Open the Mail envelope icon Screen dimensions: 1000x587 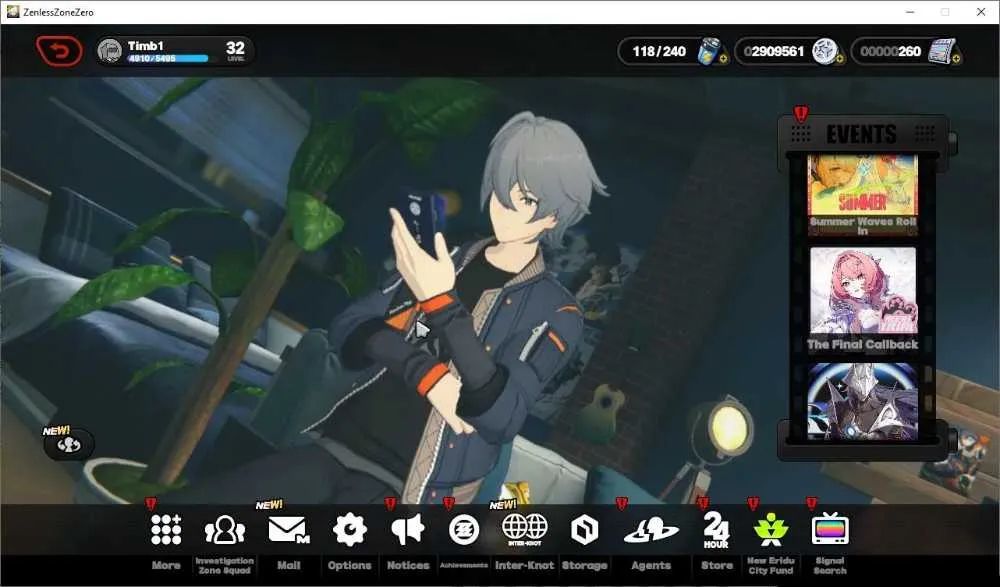(288, 530)
